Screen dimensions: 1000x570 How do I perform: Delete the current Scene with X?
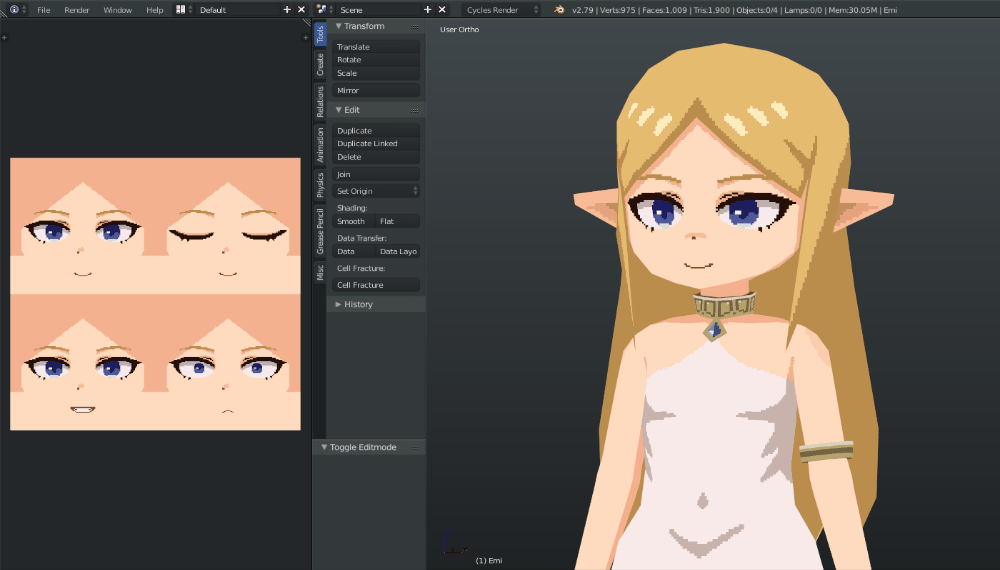[x=442, y=10]
